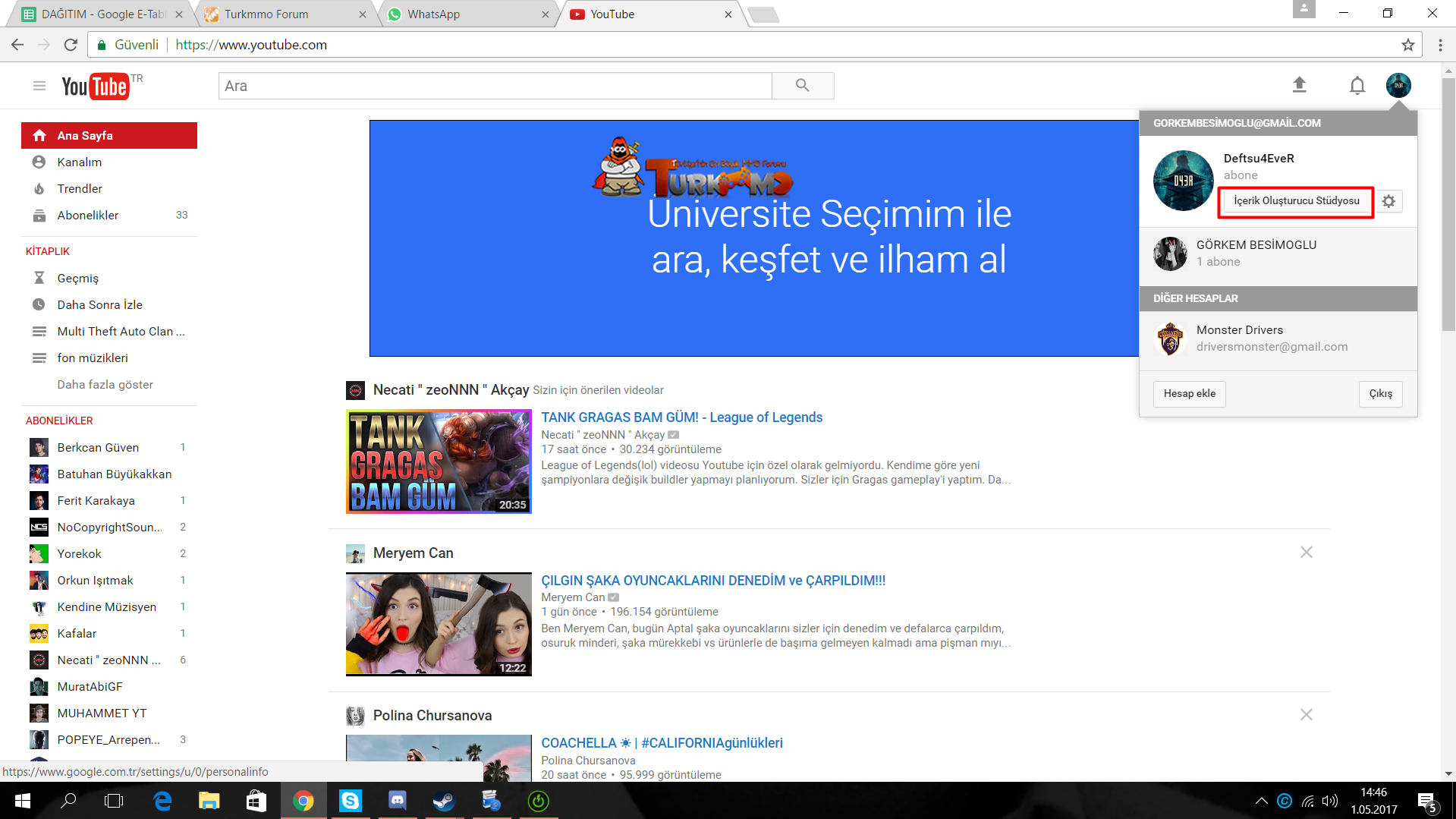Click Çıkış sign out button
Viewport: 1456px width, 819px height.
pyautogui.click(x=1380, y=393)
